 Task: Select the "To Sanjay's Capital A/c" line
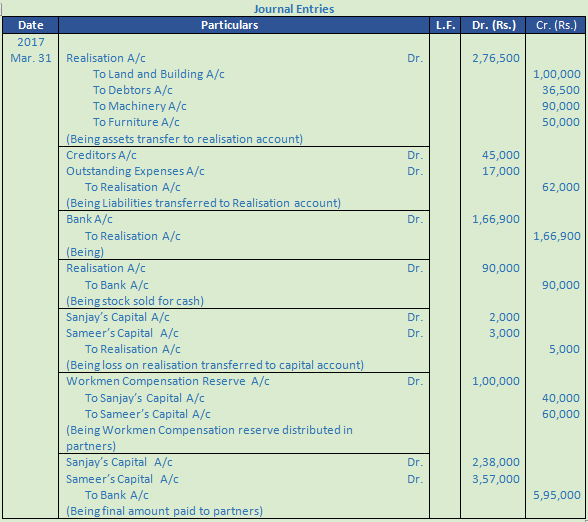point(145,398)
